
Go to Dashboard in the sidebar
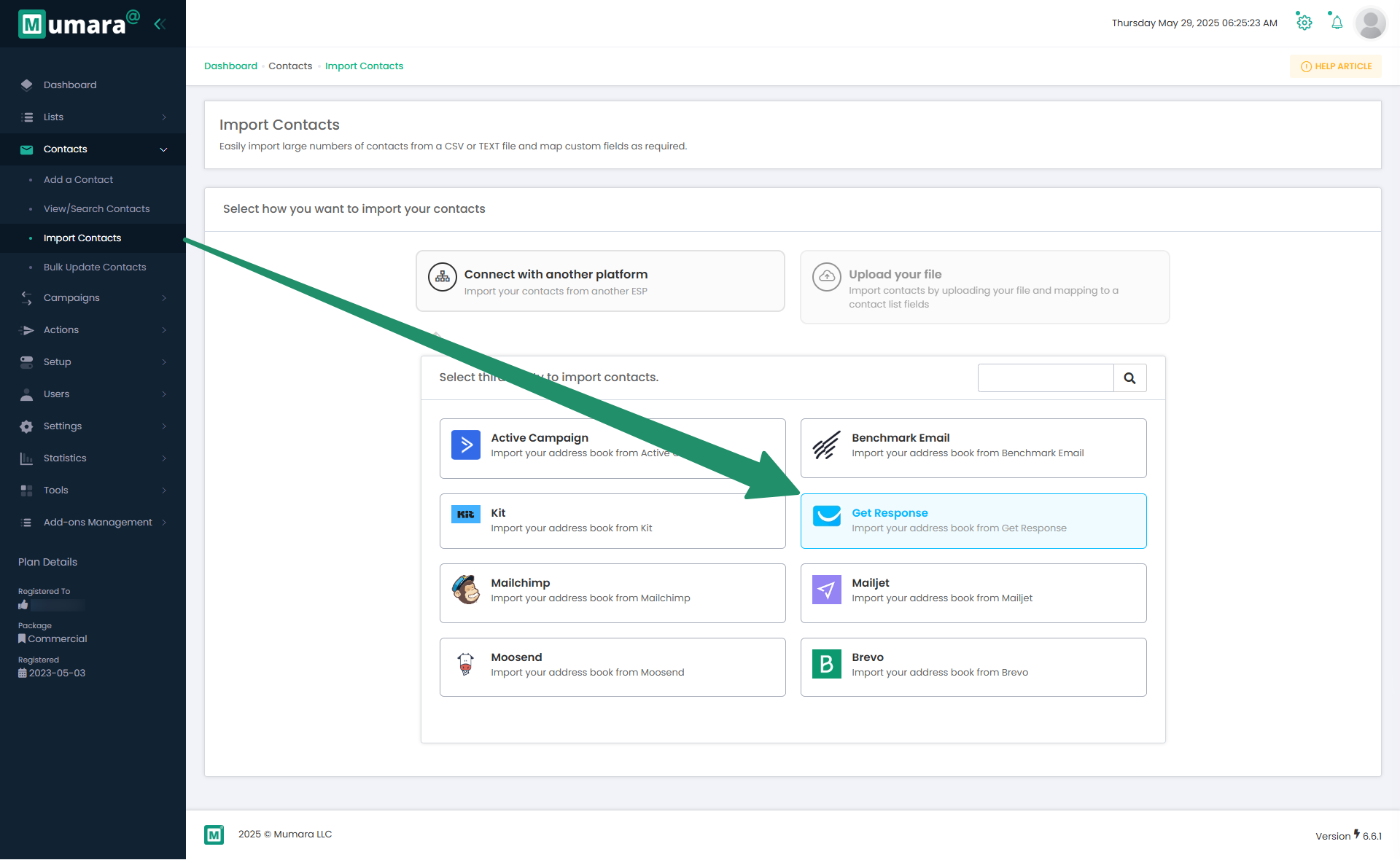(93, 85)
